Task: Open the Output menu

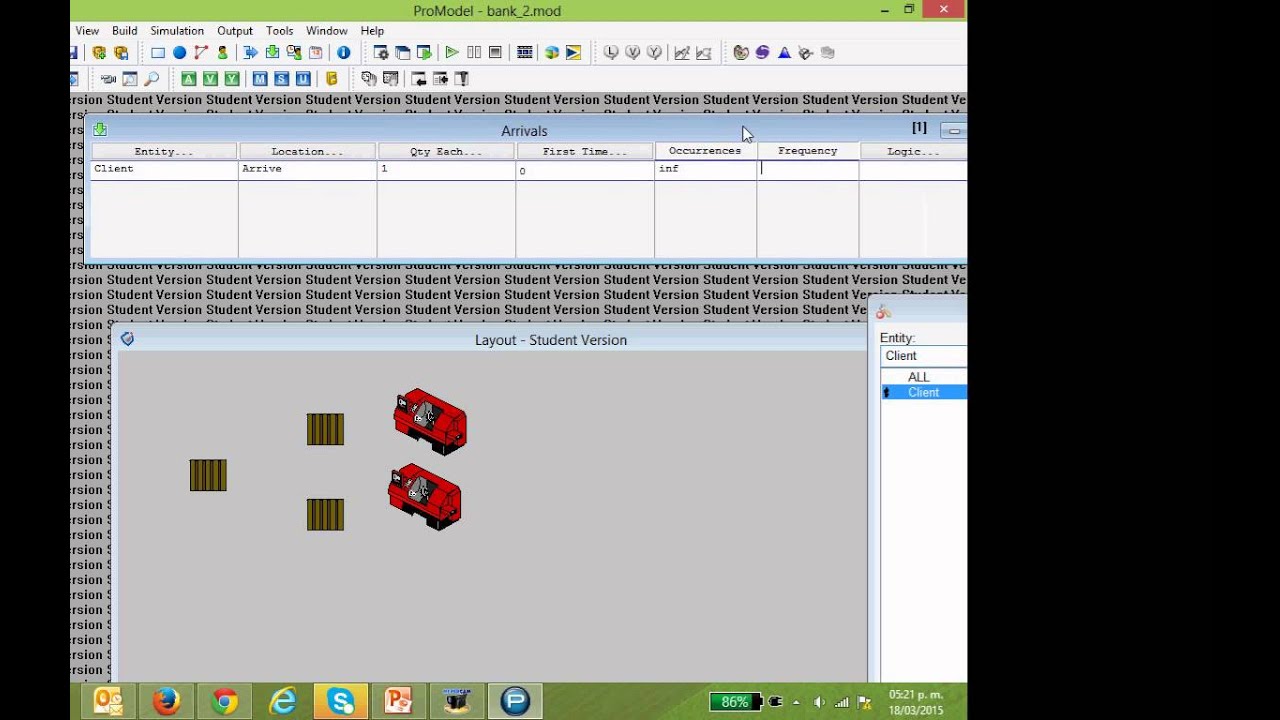Action: point(235,31)
